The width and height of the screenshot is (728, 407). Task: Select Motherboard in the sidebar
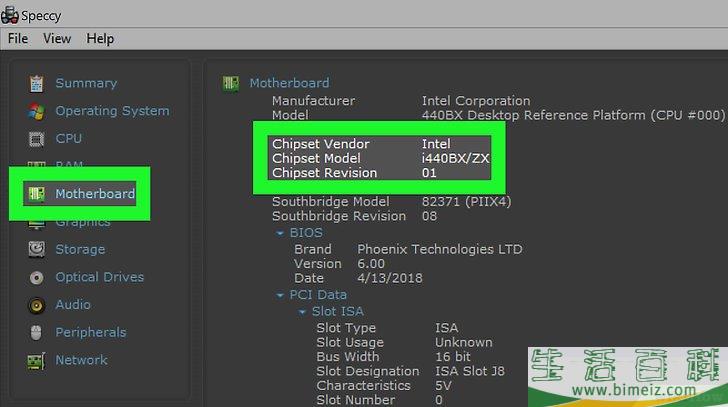pos(95,194)
